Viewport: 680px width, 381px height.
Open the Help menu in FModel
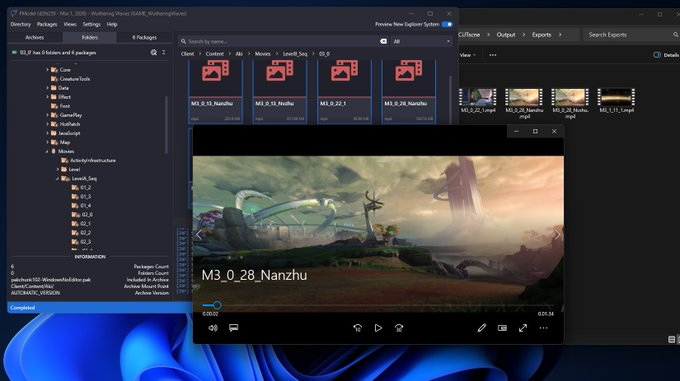point(112,24)
